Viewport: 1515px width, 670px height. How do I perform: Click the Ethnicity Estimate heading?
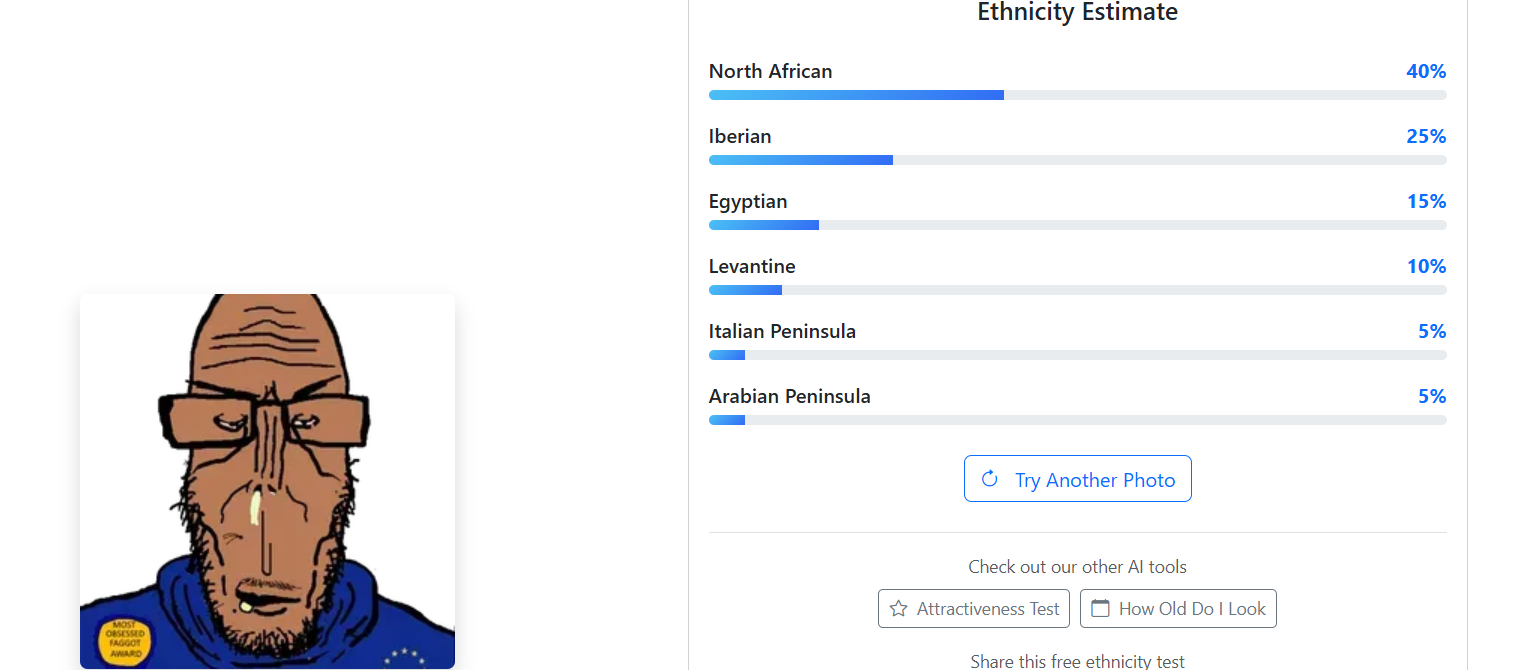(1077, 13)
